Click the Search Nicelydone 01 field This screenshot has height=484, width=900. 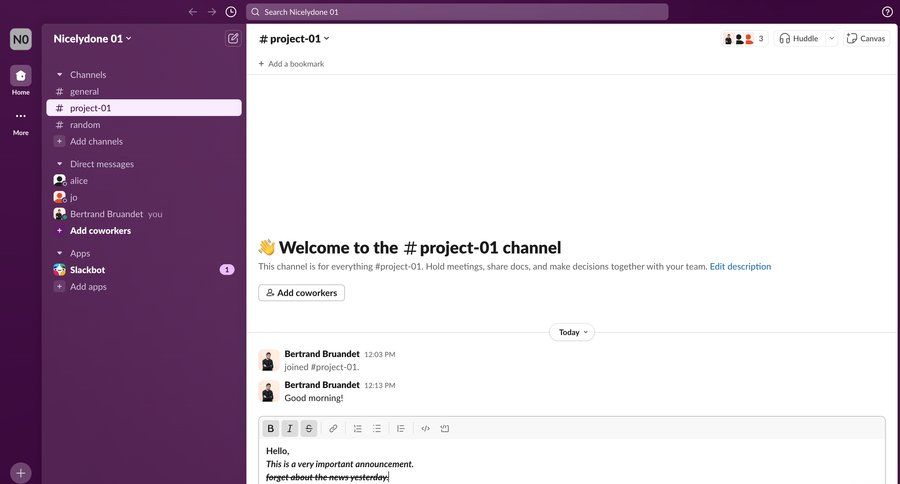coord(457,11)
